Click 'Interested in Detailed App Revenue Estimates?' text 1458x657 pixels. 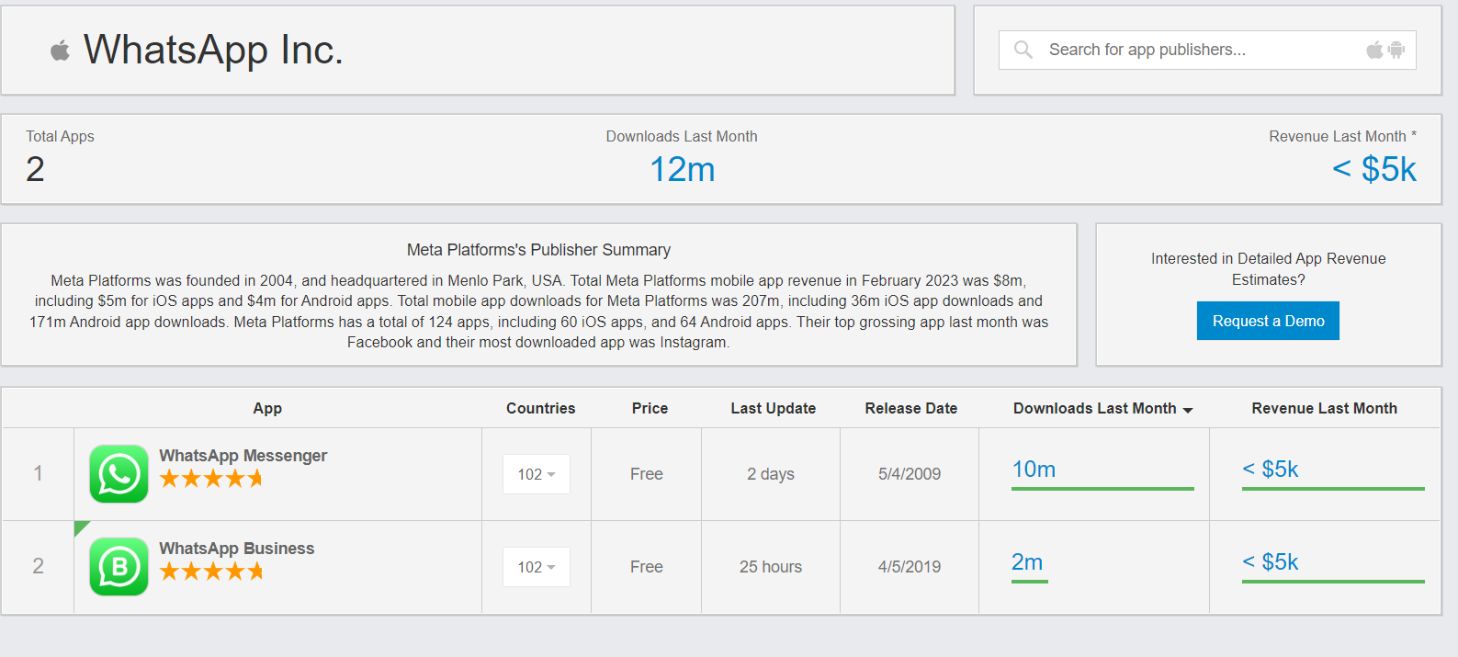(x=1268, y=269)
